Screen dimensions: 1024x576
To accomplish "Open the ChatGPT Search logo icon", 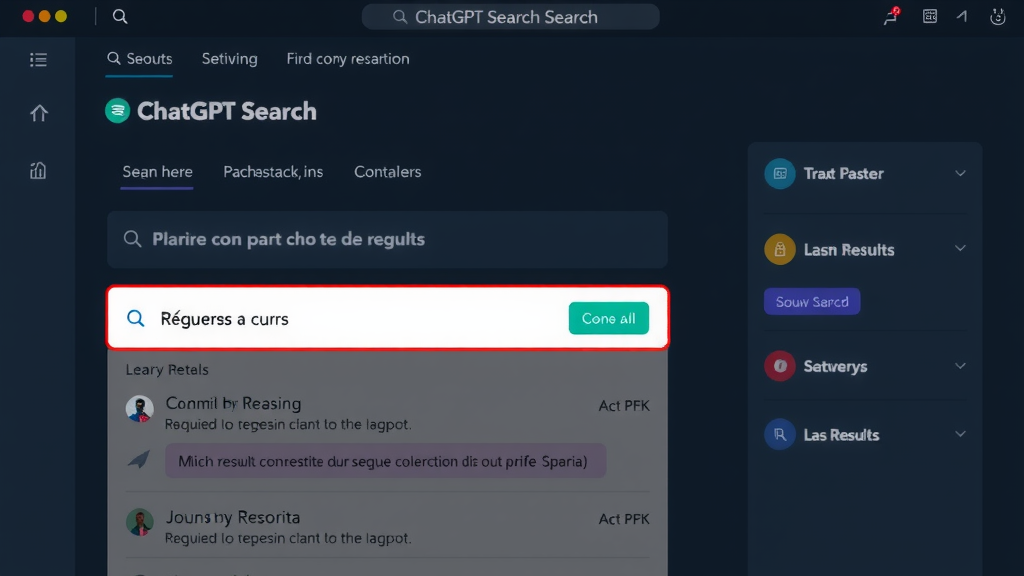I will pyautogui.click(x=117, y=110).
